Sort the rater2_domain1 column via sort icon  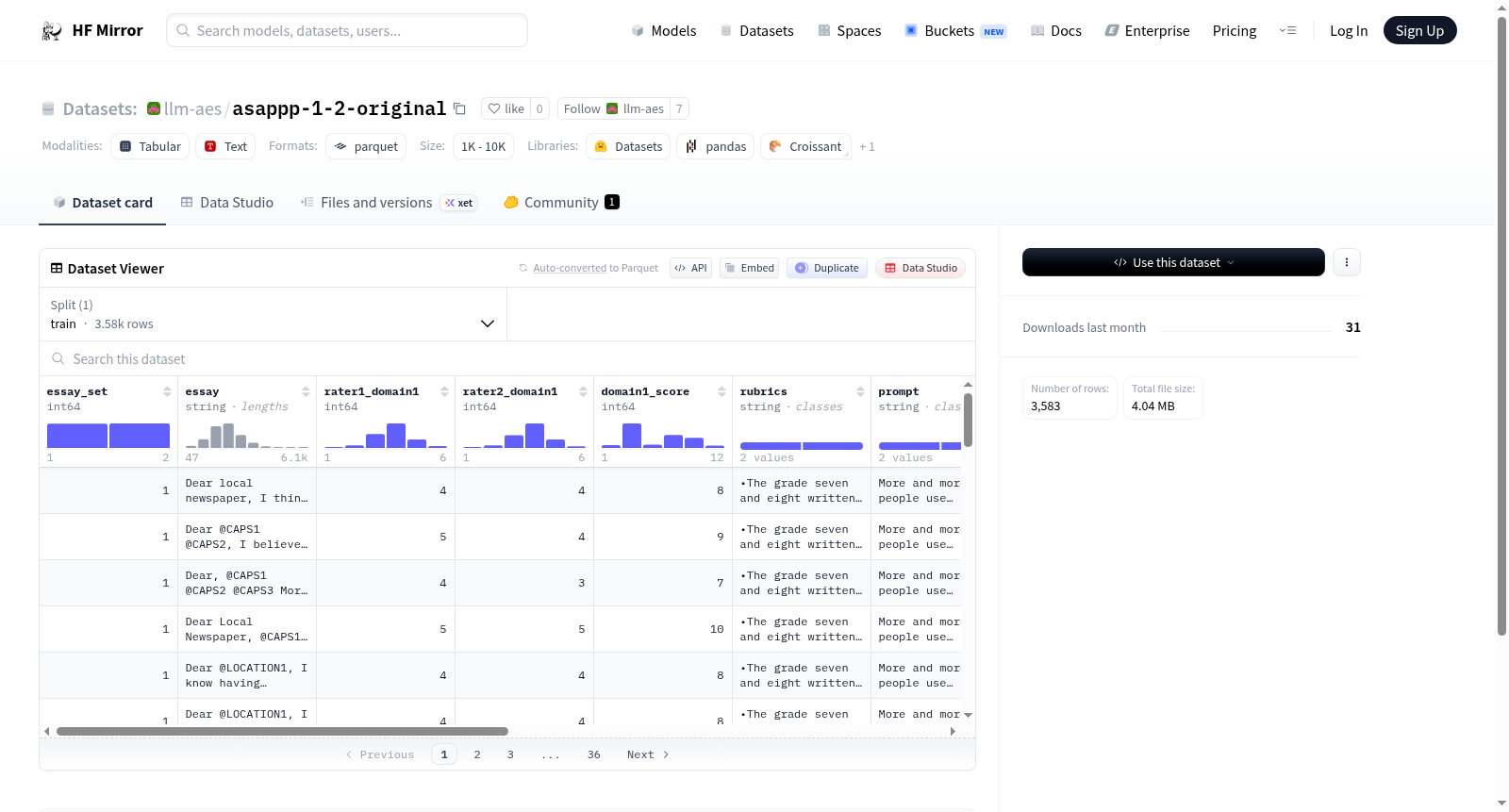coord(583,391)
